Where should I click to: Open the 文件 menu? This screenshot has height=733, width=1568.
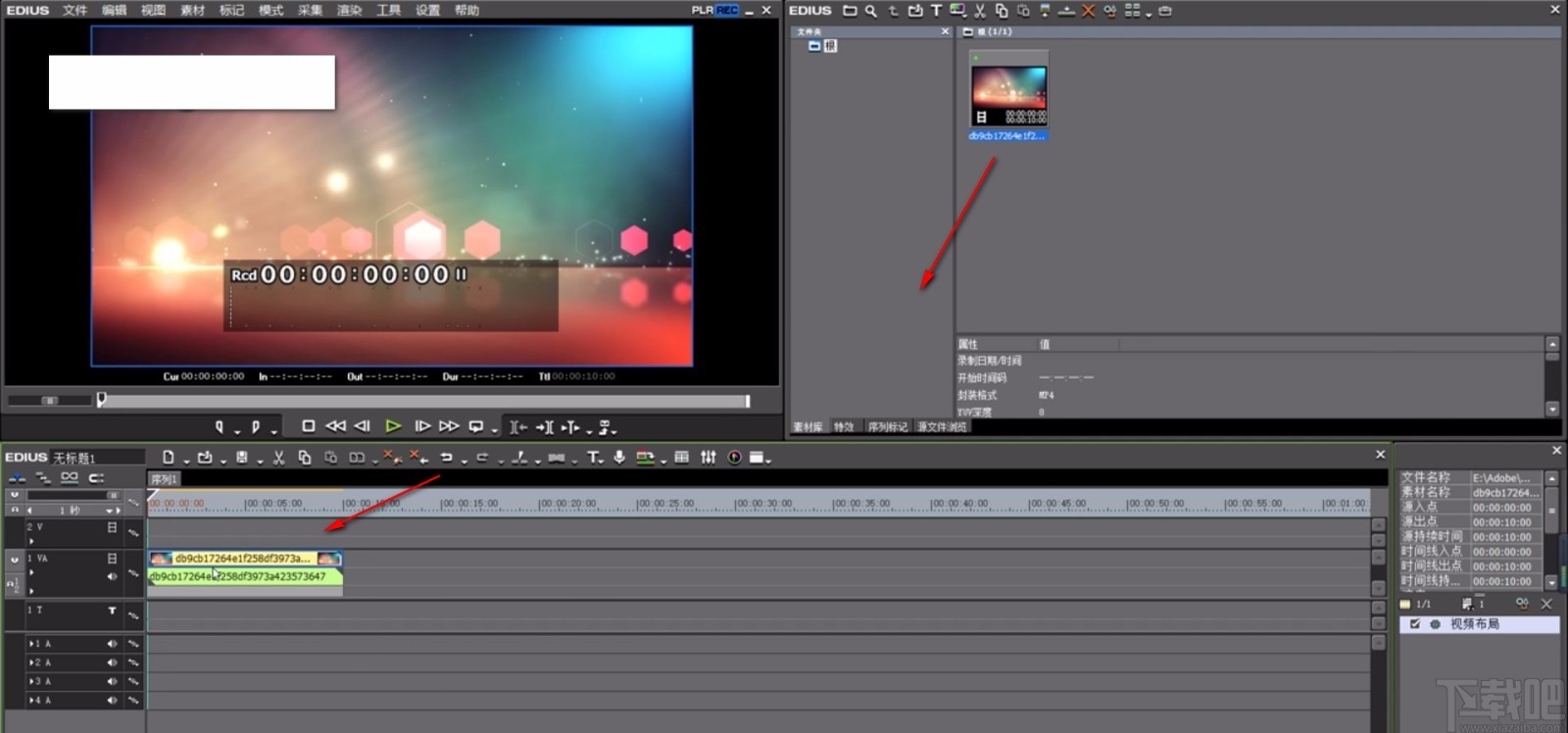[x=74, y=11]
